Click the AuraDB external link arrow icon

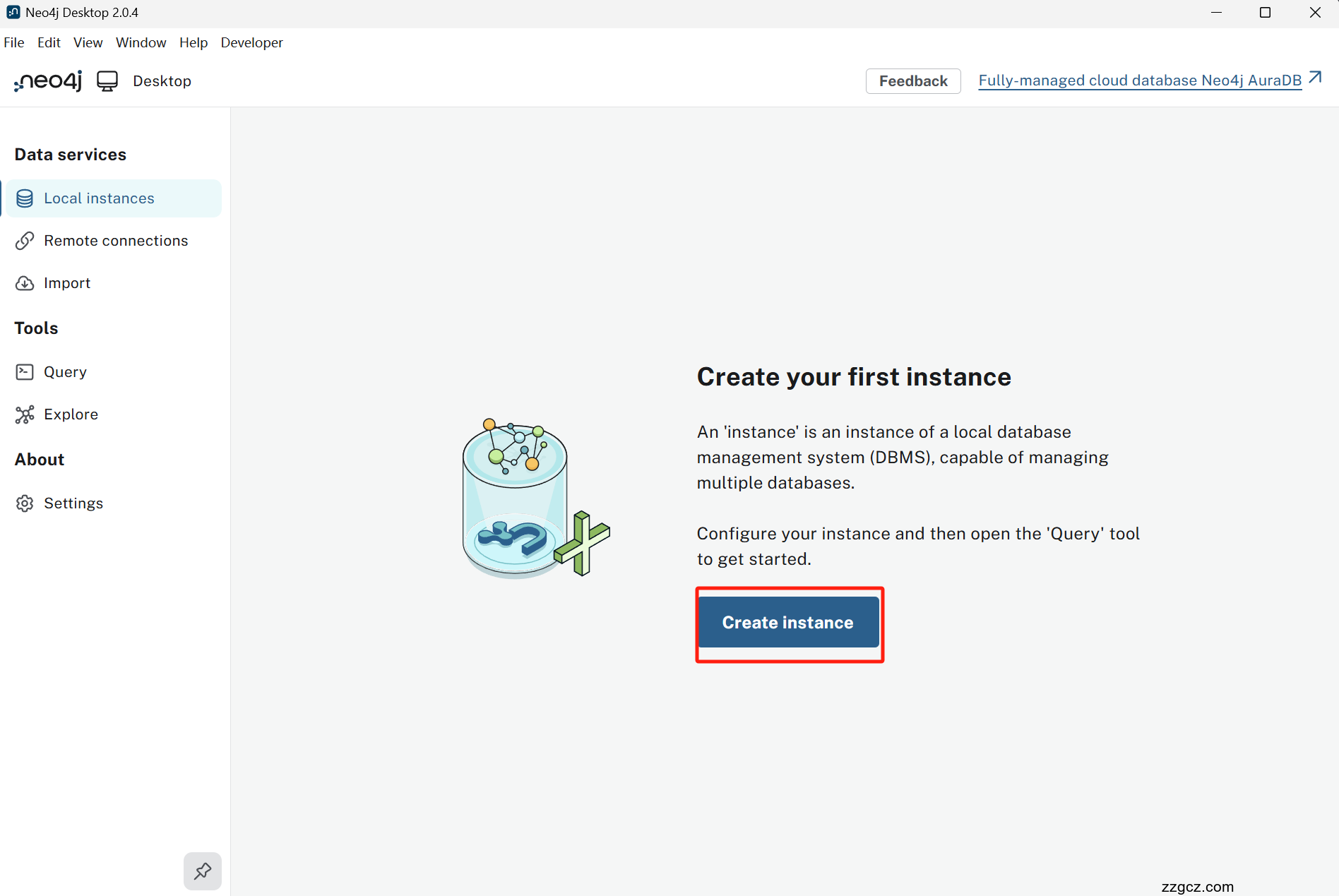pos(1315,78)
